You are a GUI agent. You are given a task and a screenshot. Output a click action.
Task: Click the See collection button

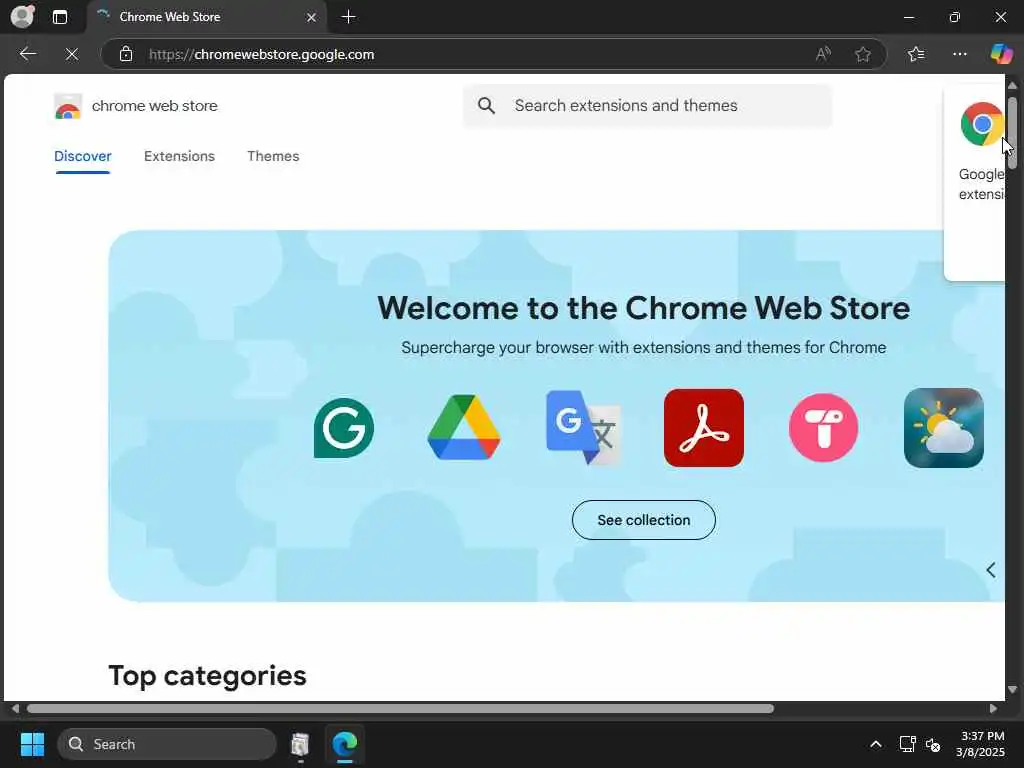pos(643,520)
